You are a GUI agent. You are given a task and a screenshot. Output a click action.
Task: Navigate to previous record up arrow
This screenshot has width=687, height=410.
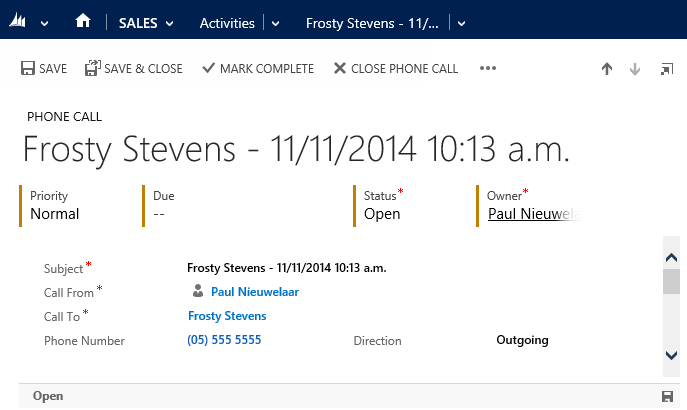pos(606,69)
